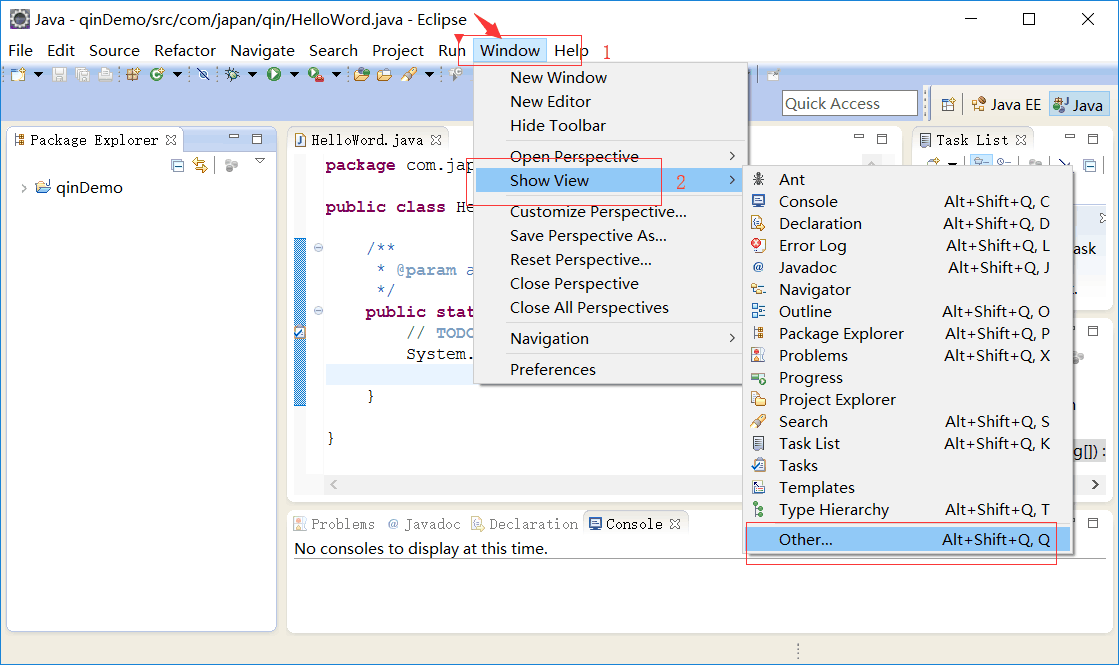
Task: Click the Print toolbar icon
Action: click(x=105, y=74)
